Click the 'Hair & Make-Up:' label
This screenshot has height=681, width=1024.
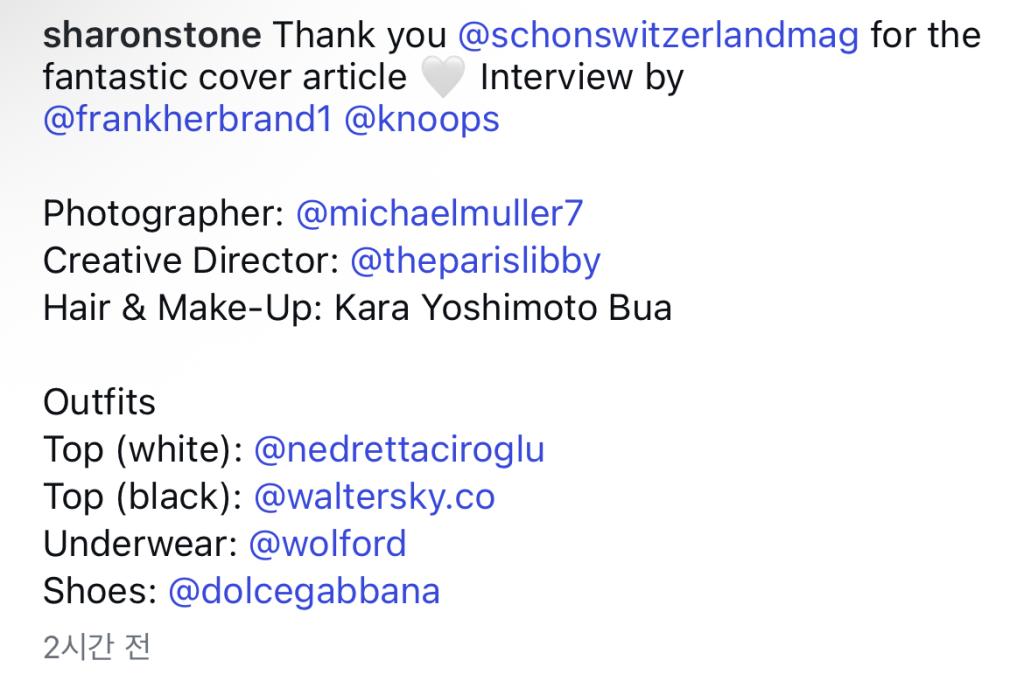(x=183, y=308)
